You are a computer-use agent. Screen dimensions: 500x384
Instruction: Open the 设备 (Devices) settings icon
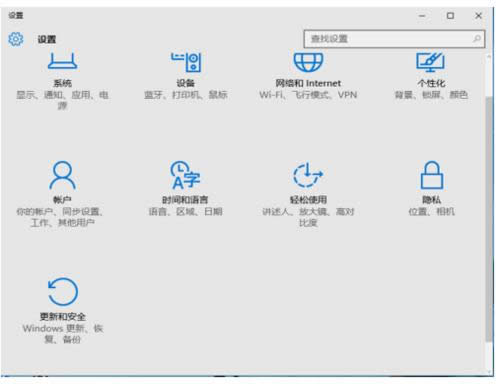tap(186, 62)
